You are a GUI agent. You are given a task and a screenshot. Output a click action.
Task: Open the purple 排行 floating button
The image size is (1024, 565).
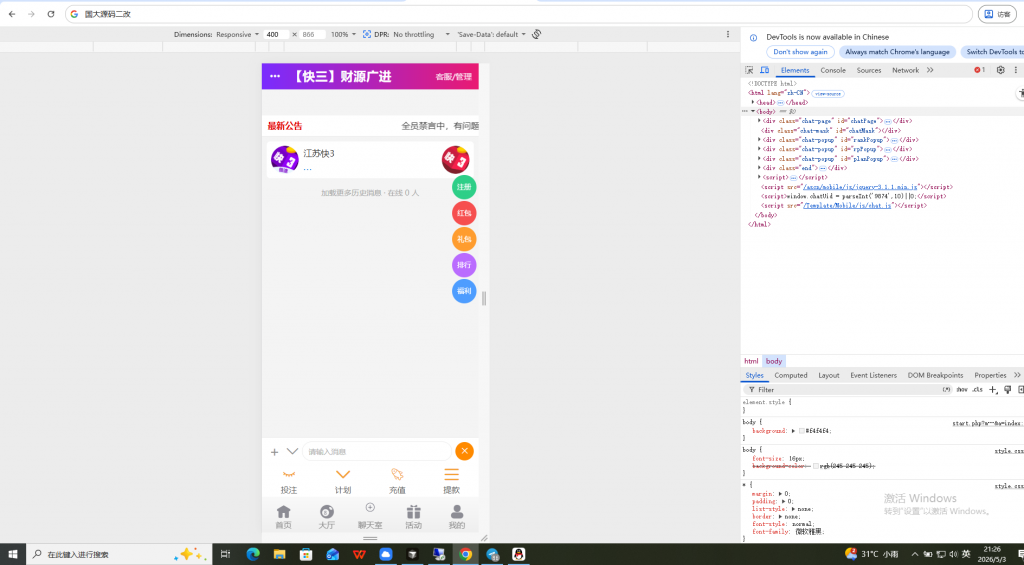pyautogui.click(x=464, y=265)
